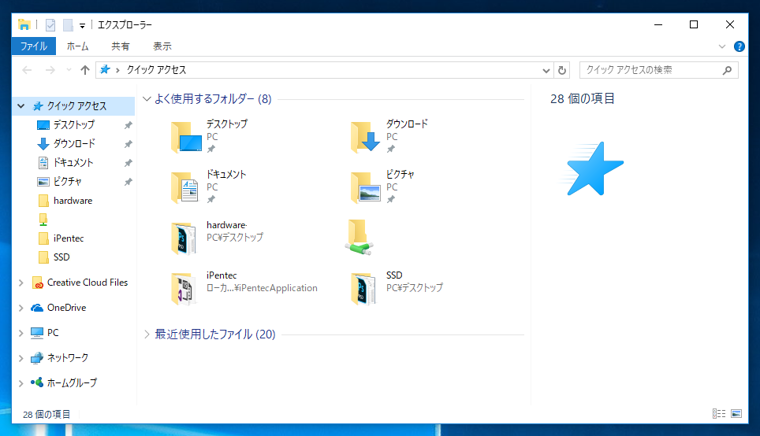Screen dimensions: 760x436
Task: Click the large star icon in preview pane
Action: 592,169
